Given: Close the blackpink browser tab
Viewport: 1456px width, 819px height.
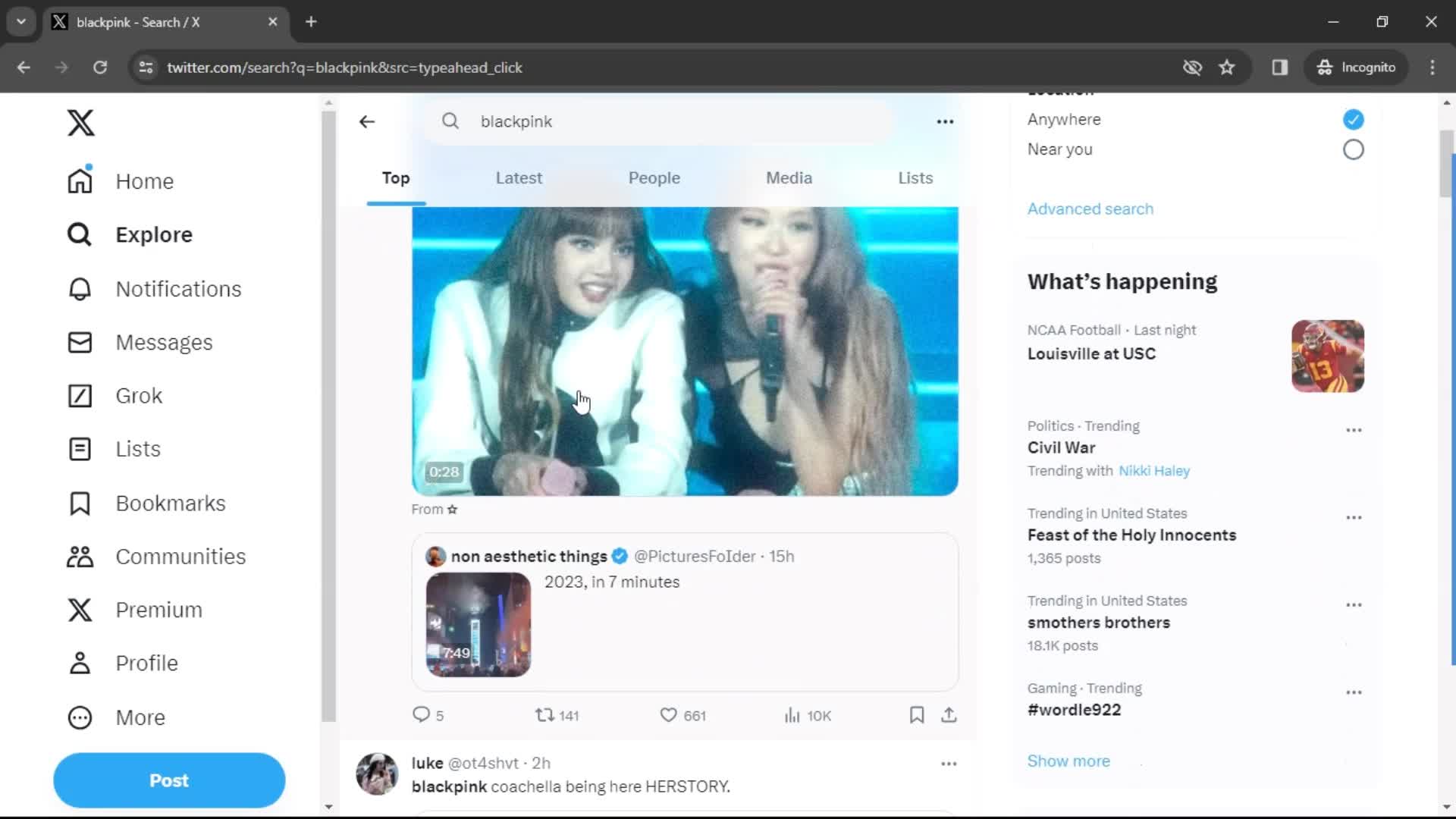Looking at the screenshot, I should [x=272, y=22].
